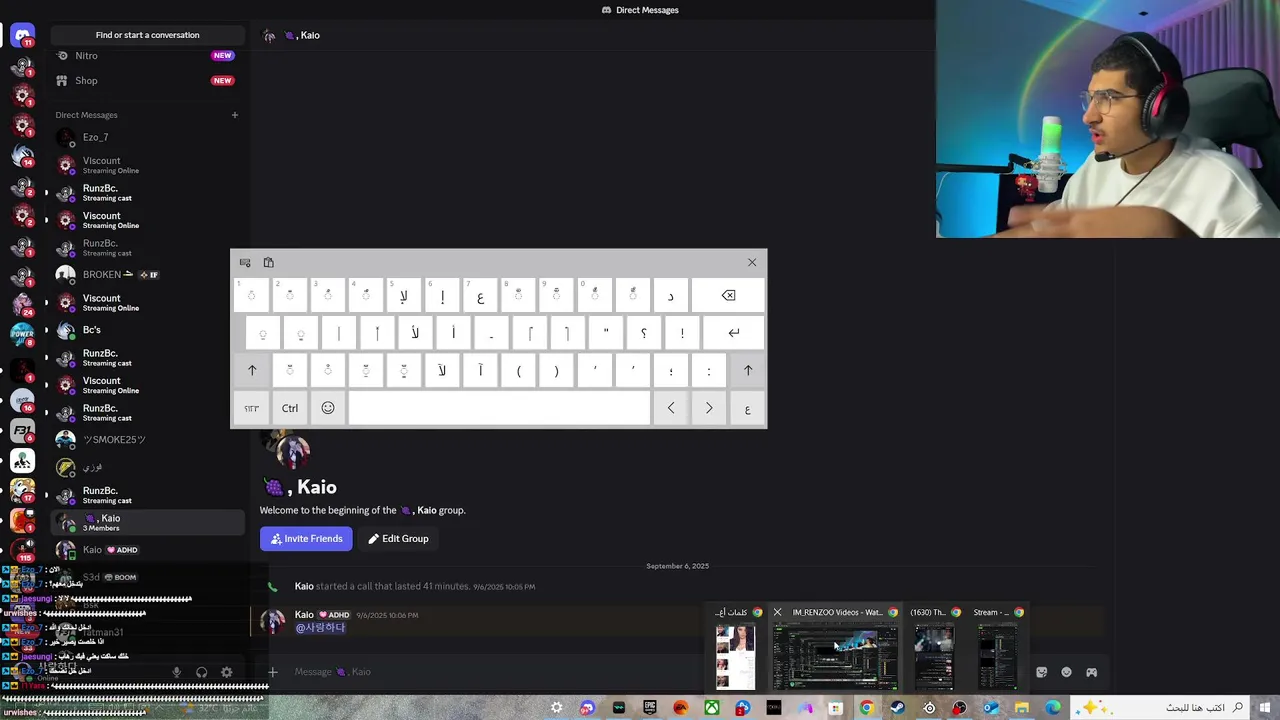This screenshot has width=1280, height=720.
Task: Open SMOKE25 direct message
Action: (147, 440)
